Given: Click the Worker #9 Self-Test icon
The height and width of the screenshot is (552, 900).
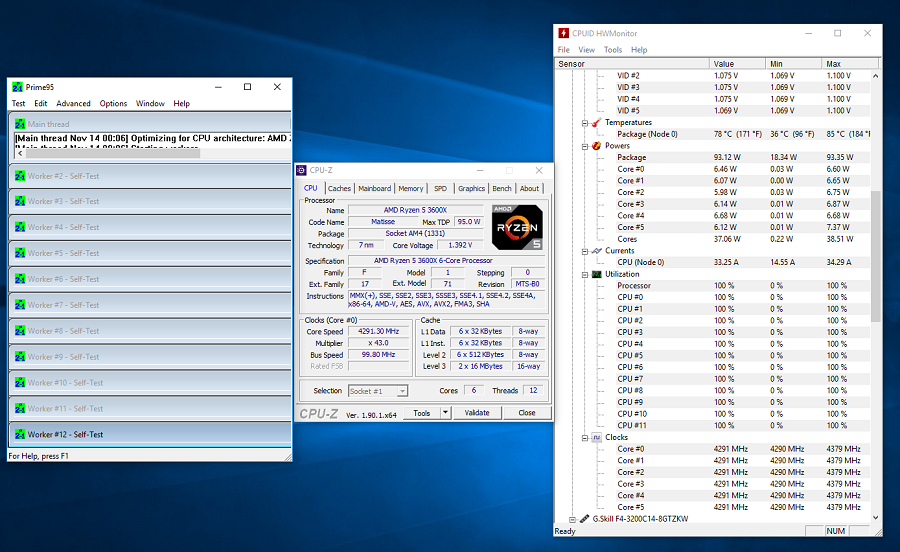Looking at the screenshot, I should point(20,356).
